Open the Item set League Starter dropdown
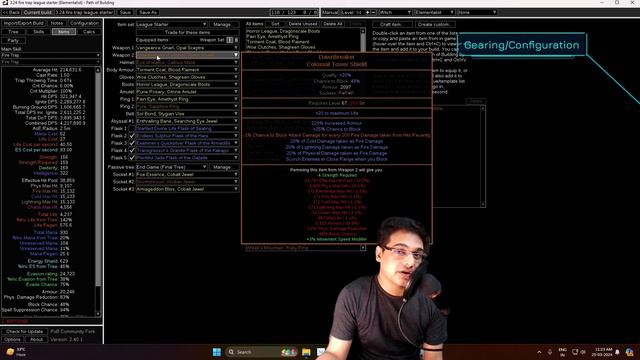 (171, 24)
